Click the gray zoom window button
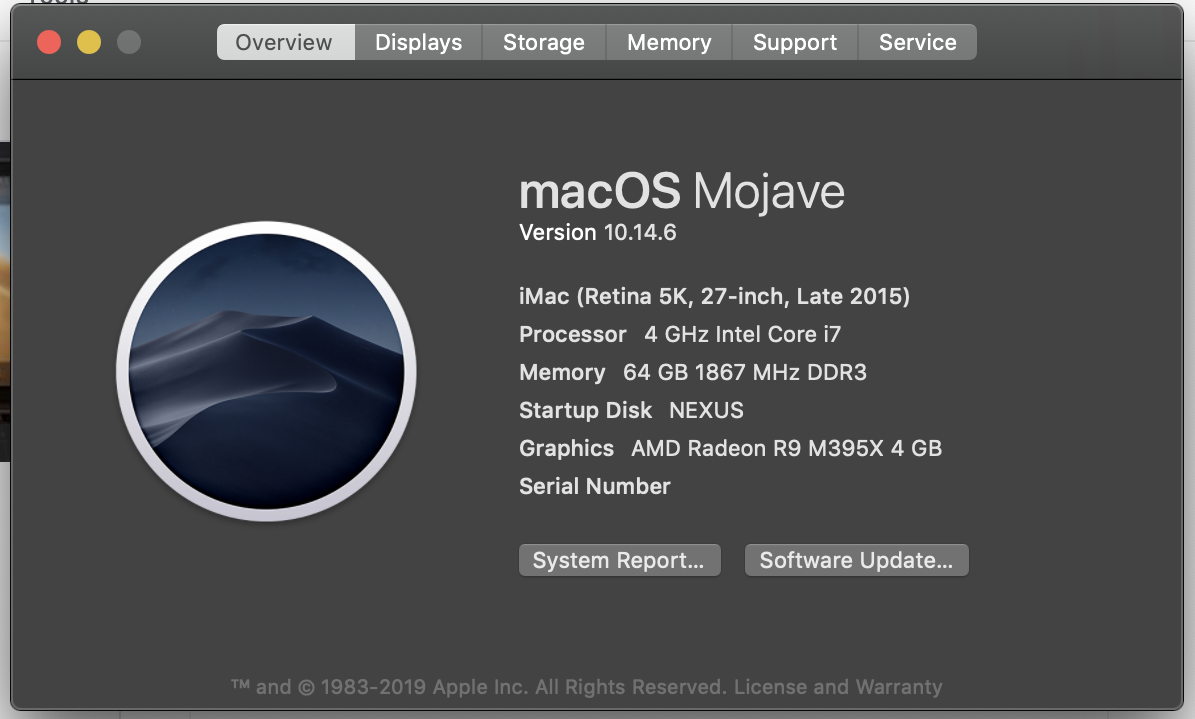Screen dimensions: 1195x719 point(129,42)
